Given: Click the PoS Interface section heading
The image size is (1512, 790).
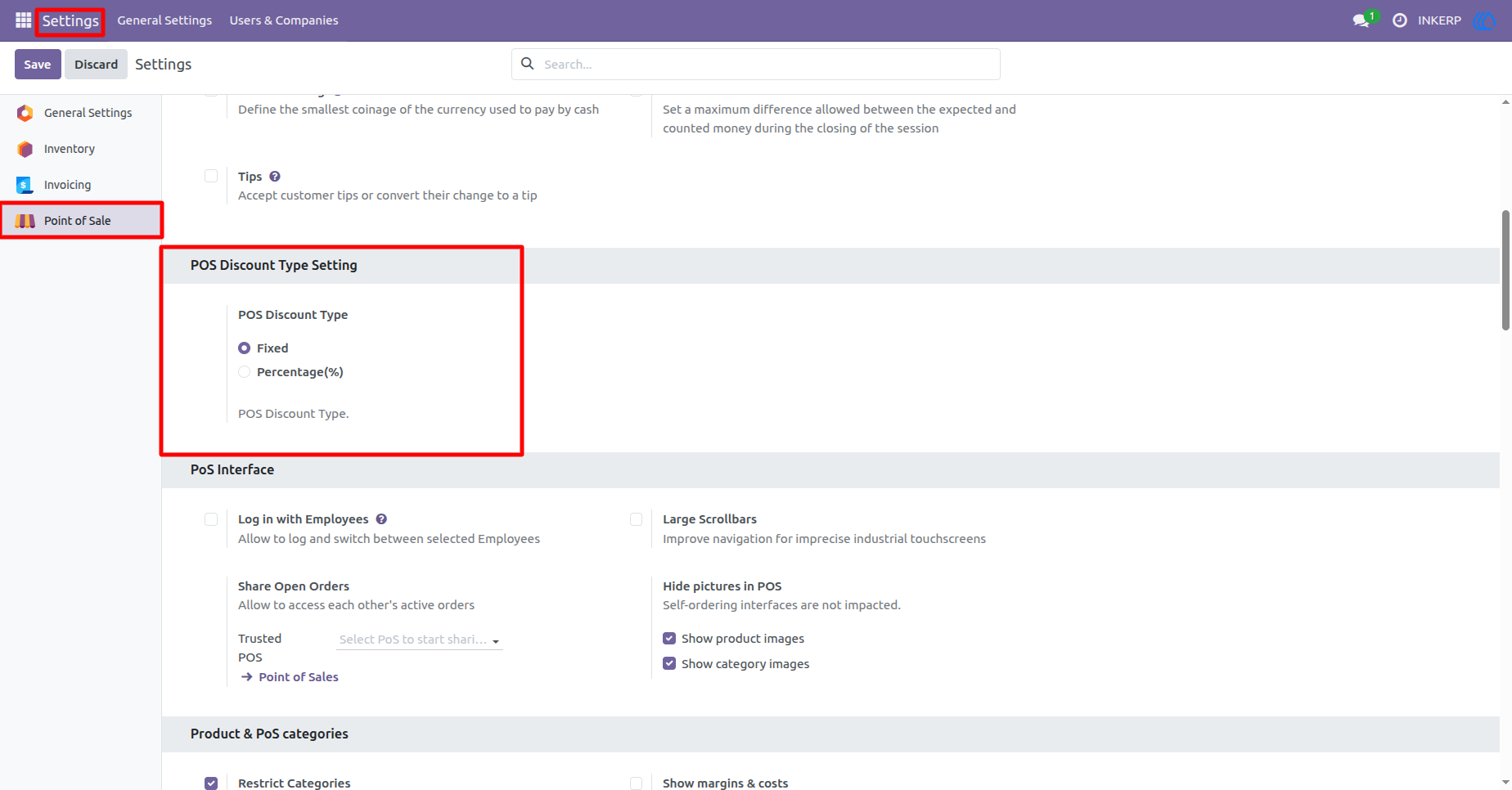Looking at the screenshot, I should (x=232, y=470).
